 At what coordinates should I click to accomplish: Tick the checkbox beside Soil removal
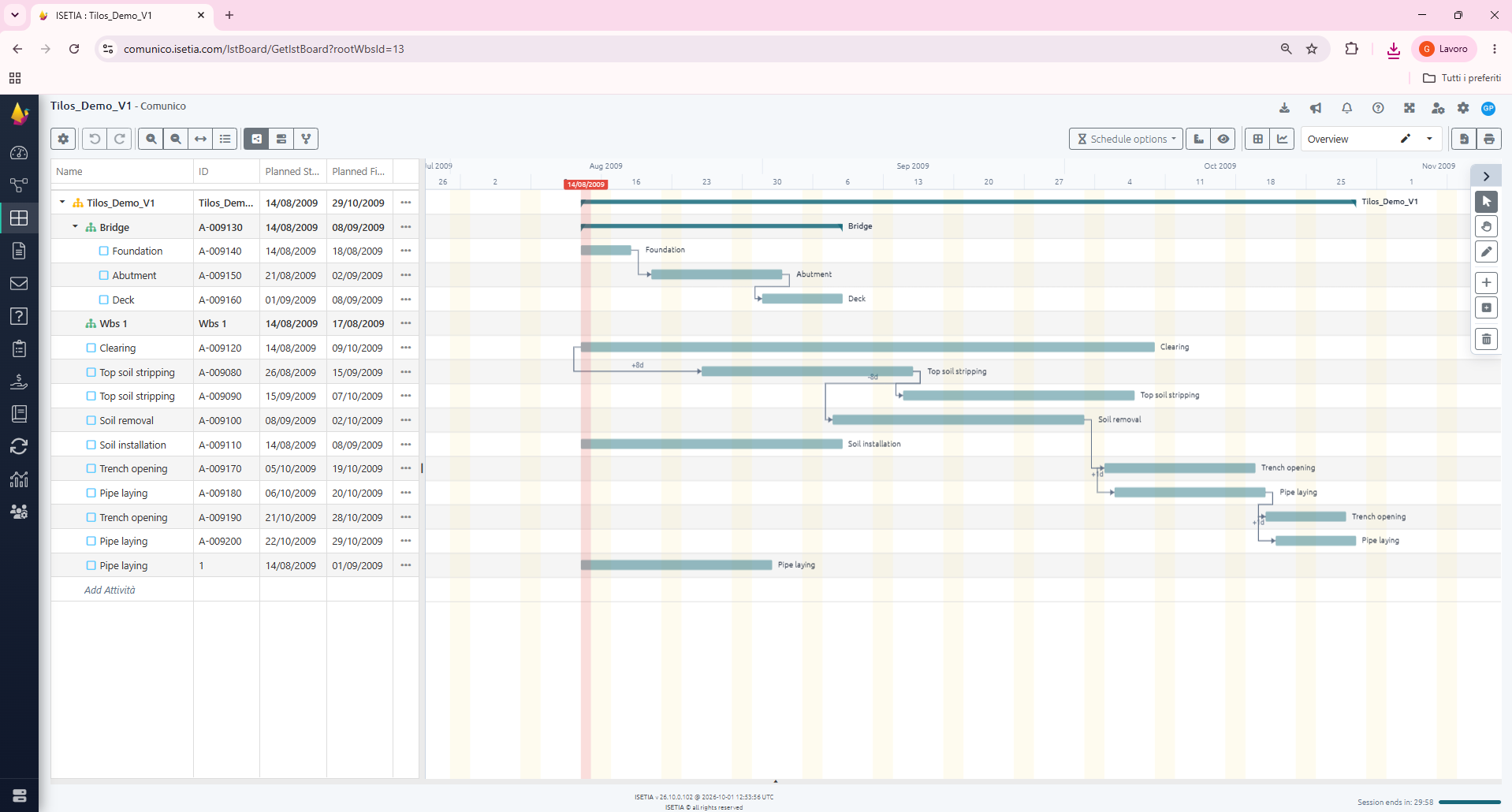click(91, 420)
